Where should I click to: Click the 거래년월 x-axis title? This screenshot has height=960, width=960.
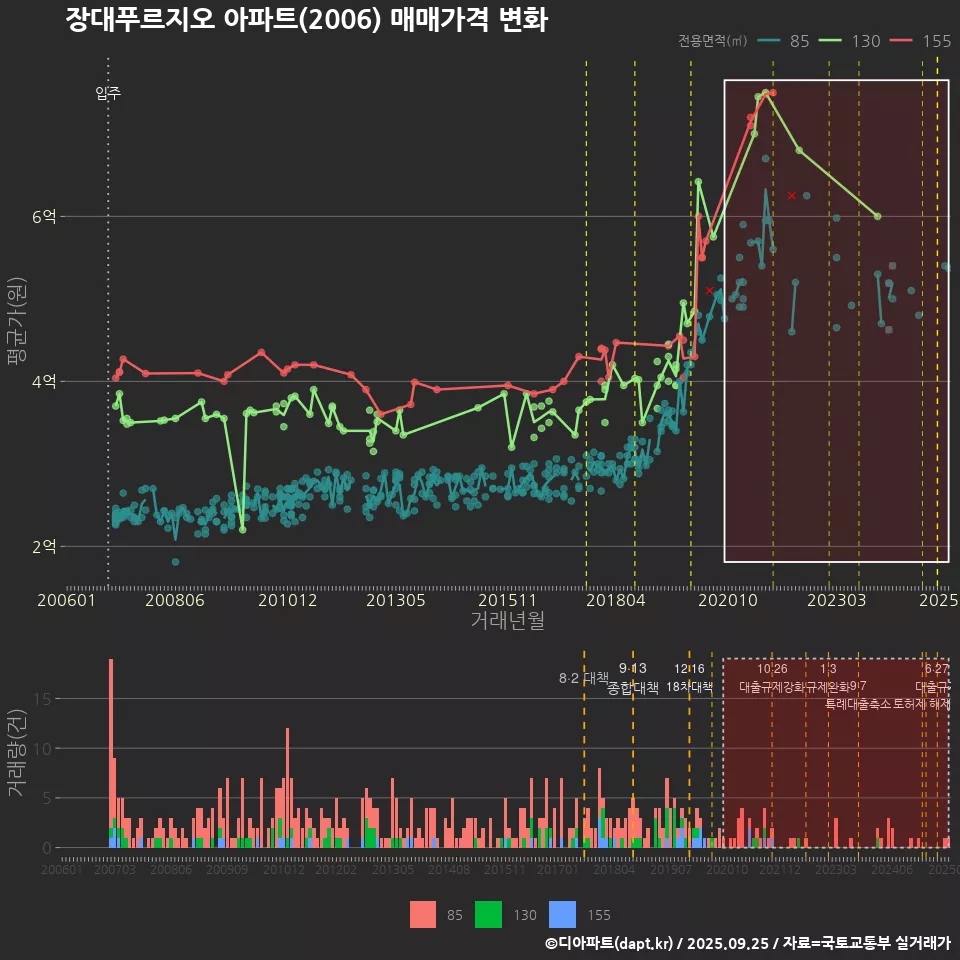(507, 620)
